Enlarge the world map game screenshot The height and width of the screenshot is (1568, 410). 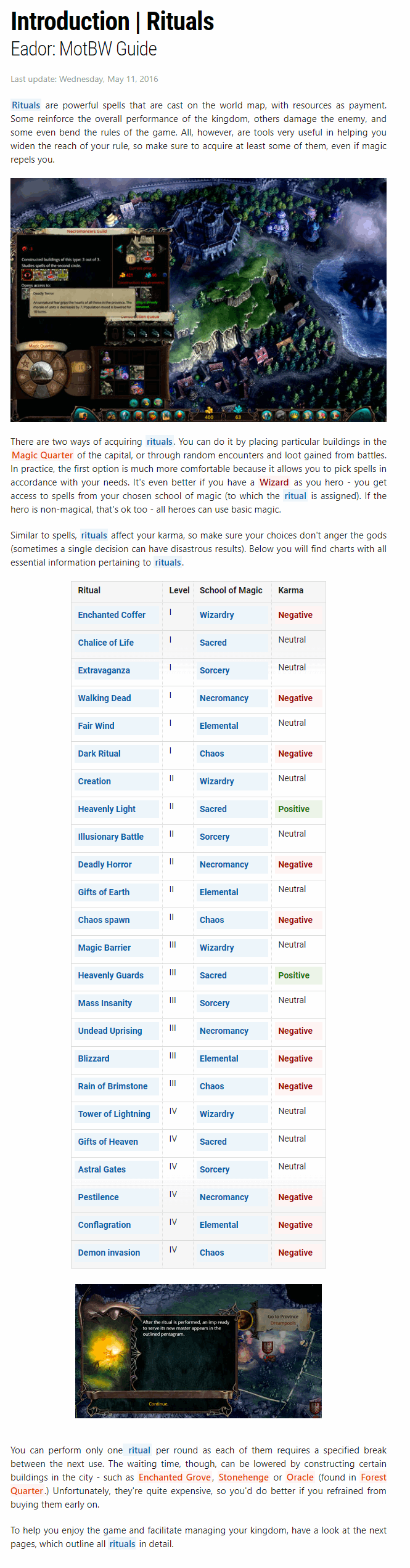(x=199, y=300)
